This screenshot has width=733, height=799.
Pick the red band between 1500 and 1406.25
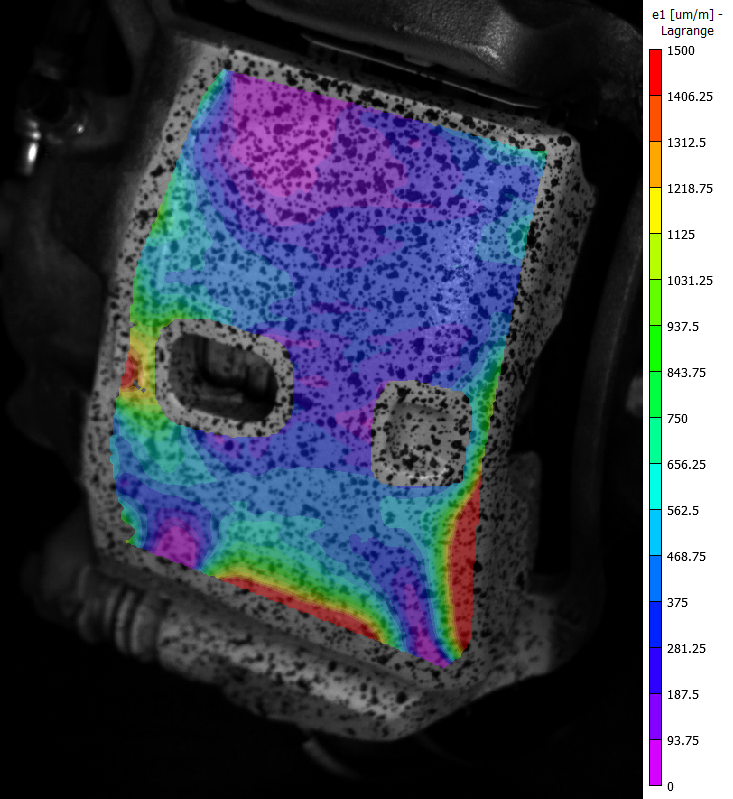pos(655,72)
